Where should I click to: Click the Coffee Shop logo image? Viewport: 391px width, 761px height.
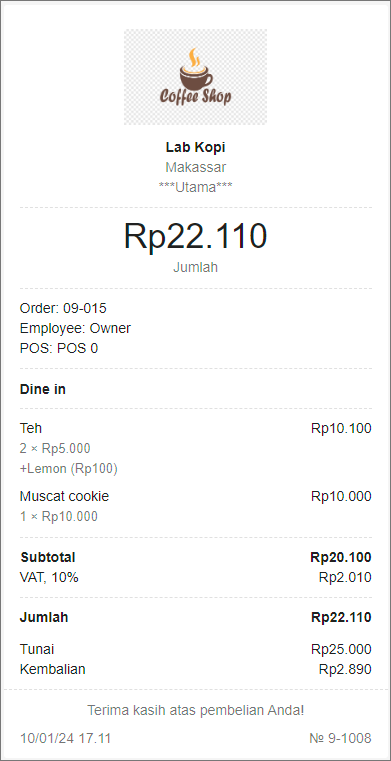pyautogui.click(x=195, y=77)
